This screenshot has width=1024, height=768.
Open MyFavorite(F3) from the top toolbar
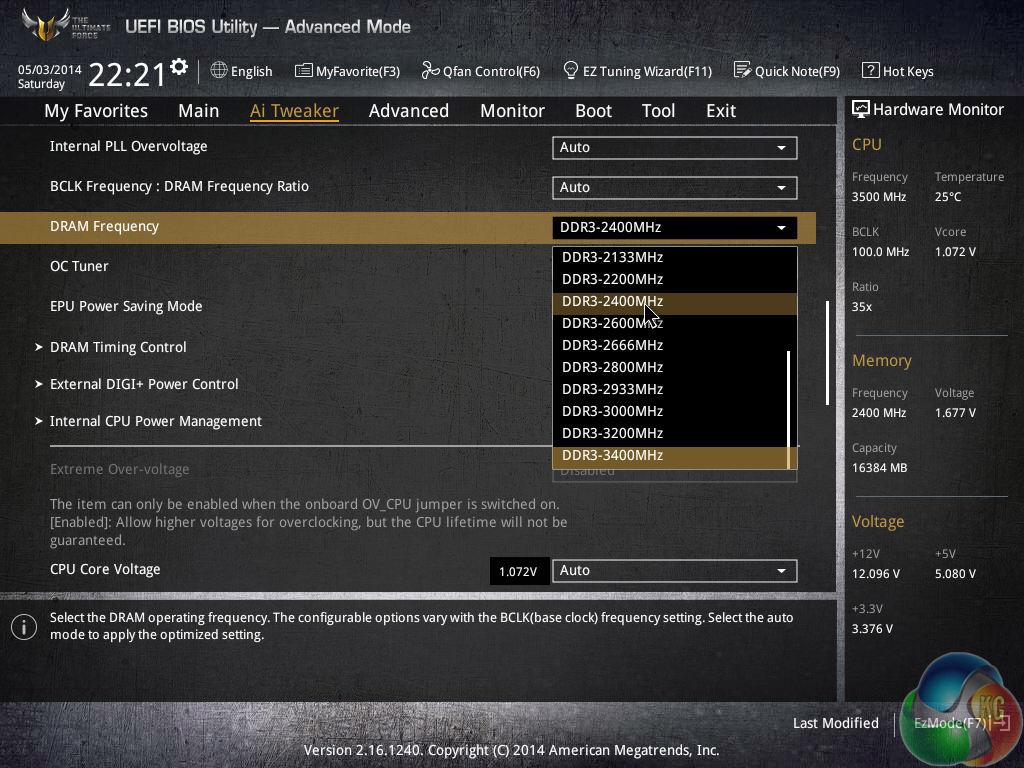pos(347,71)
